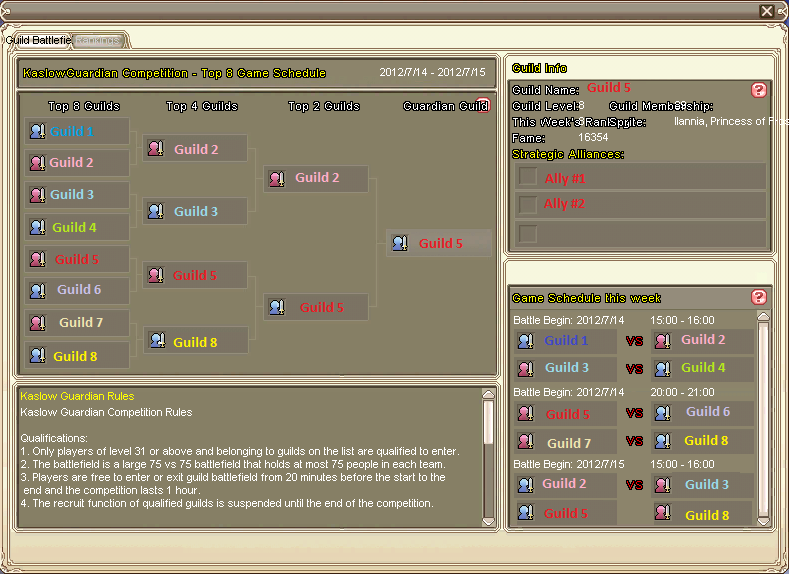
Task: Switch to the Guild Battlefield tab
Action: [38, 40]
